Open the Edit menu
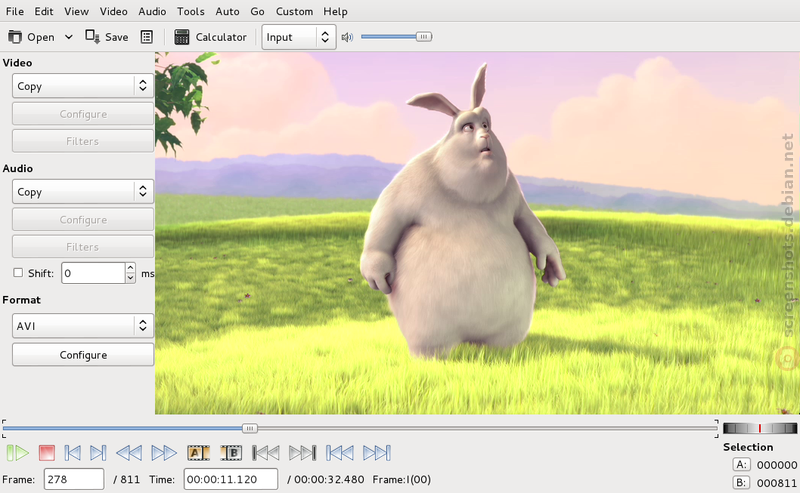800x493 pixels. pos(44,11)
